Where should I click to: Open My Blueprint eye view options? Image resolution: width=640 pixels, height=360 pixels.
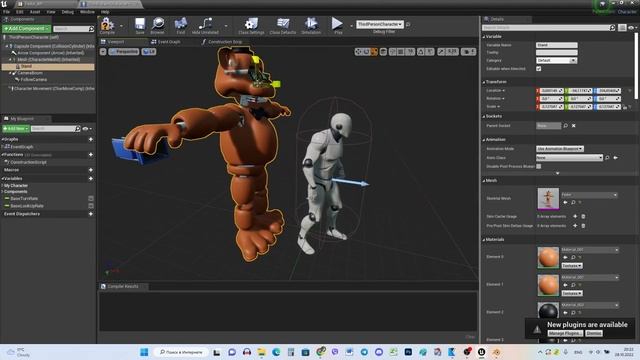coord(87,129)
